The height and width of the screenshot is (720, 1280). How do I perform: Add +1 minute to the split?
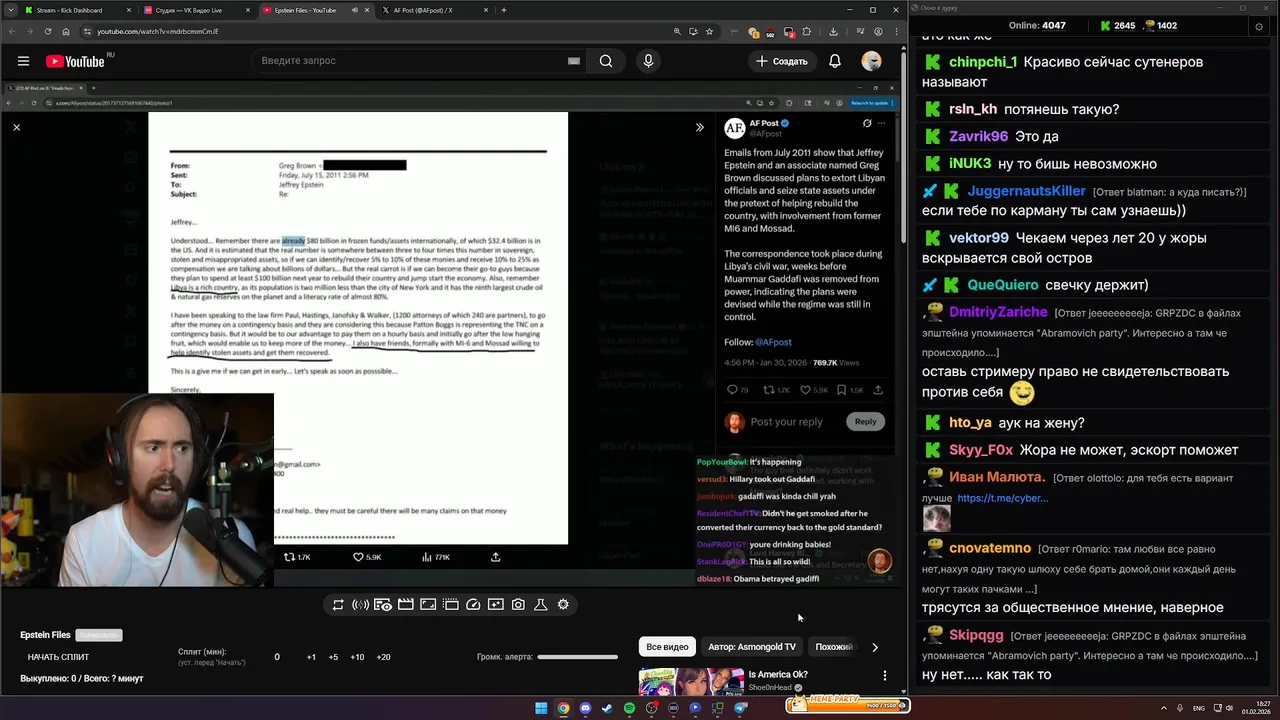click(x=311, y=657)
